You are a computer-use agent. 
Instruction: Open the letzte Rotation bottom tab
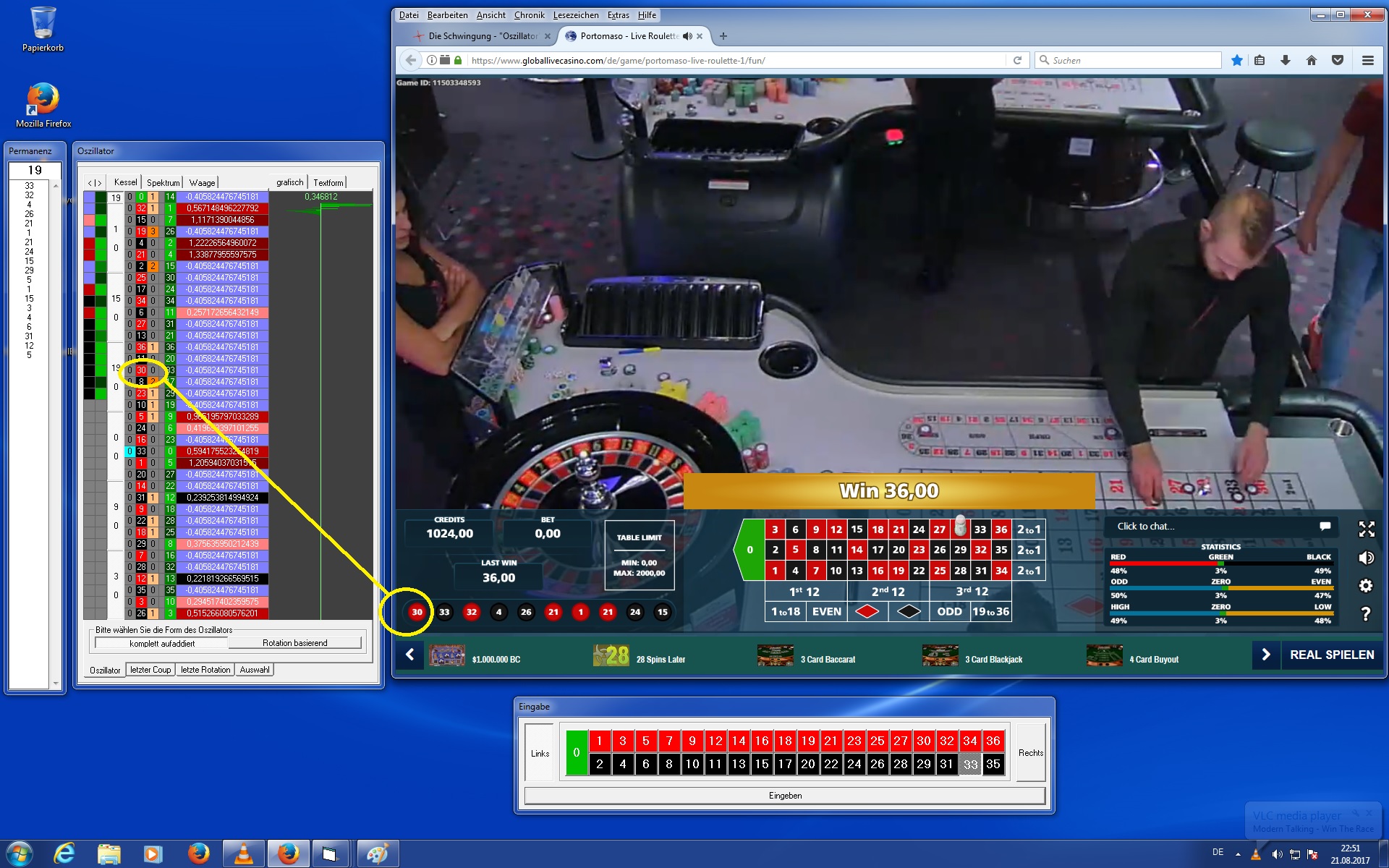(x=205, y=670)
